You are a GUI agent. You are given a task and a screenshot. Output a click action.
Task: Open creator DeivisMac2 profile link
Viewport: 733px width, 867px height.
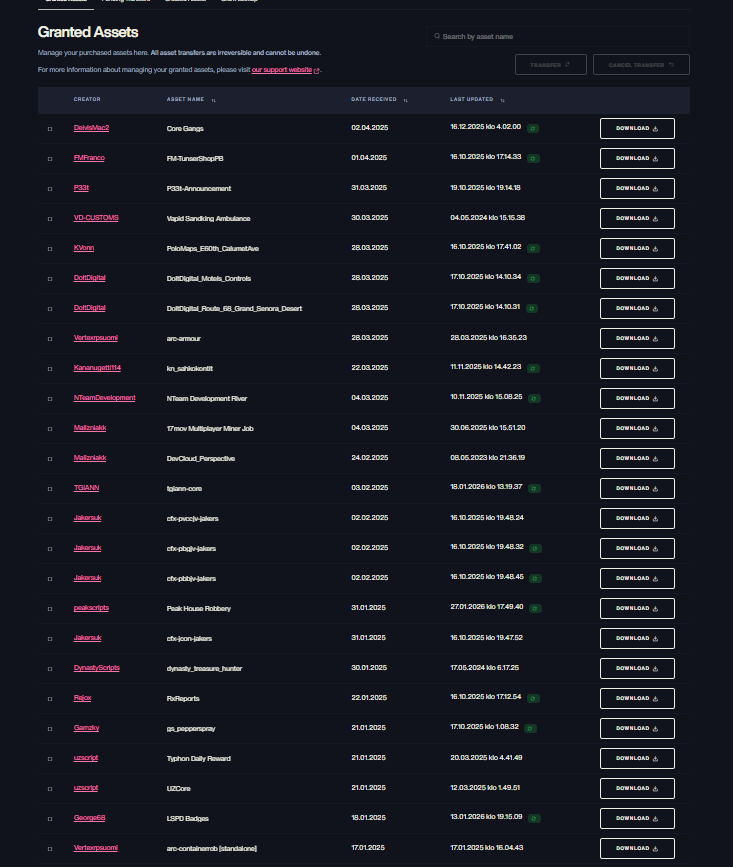tap(91, 128)
